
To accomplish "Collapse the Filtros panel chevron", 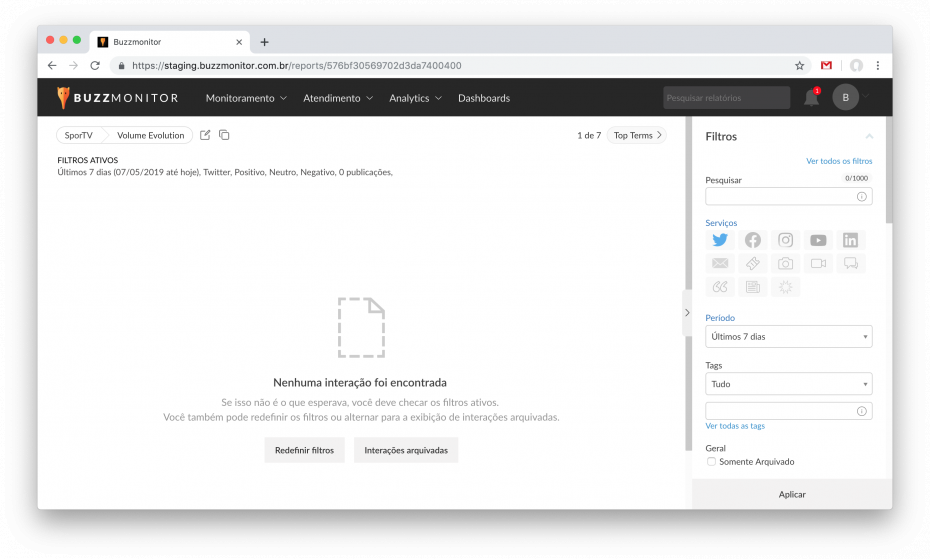I will pos(869,136).
